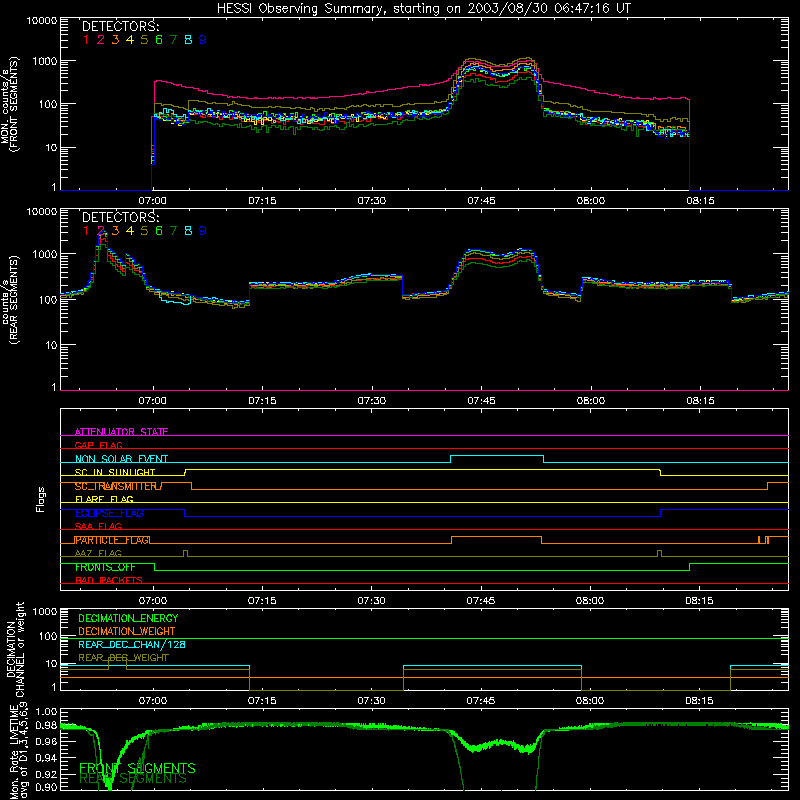Click the PARTICLE_FLAG label

(x=112, y=540)
